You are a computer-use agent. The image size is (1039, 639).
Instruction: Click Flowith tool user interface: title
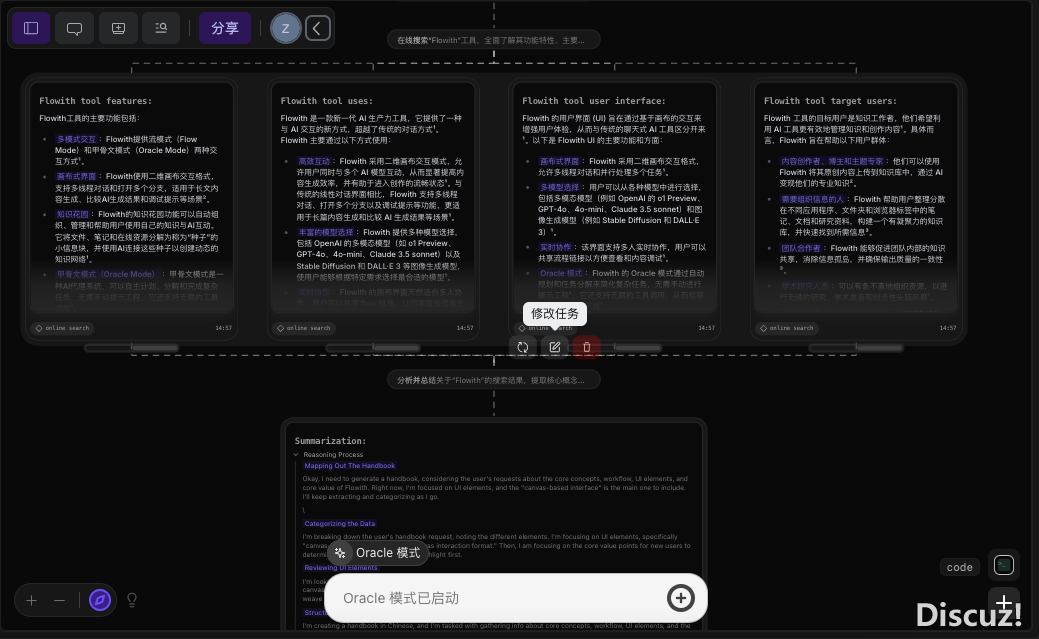(594, 101)
